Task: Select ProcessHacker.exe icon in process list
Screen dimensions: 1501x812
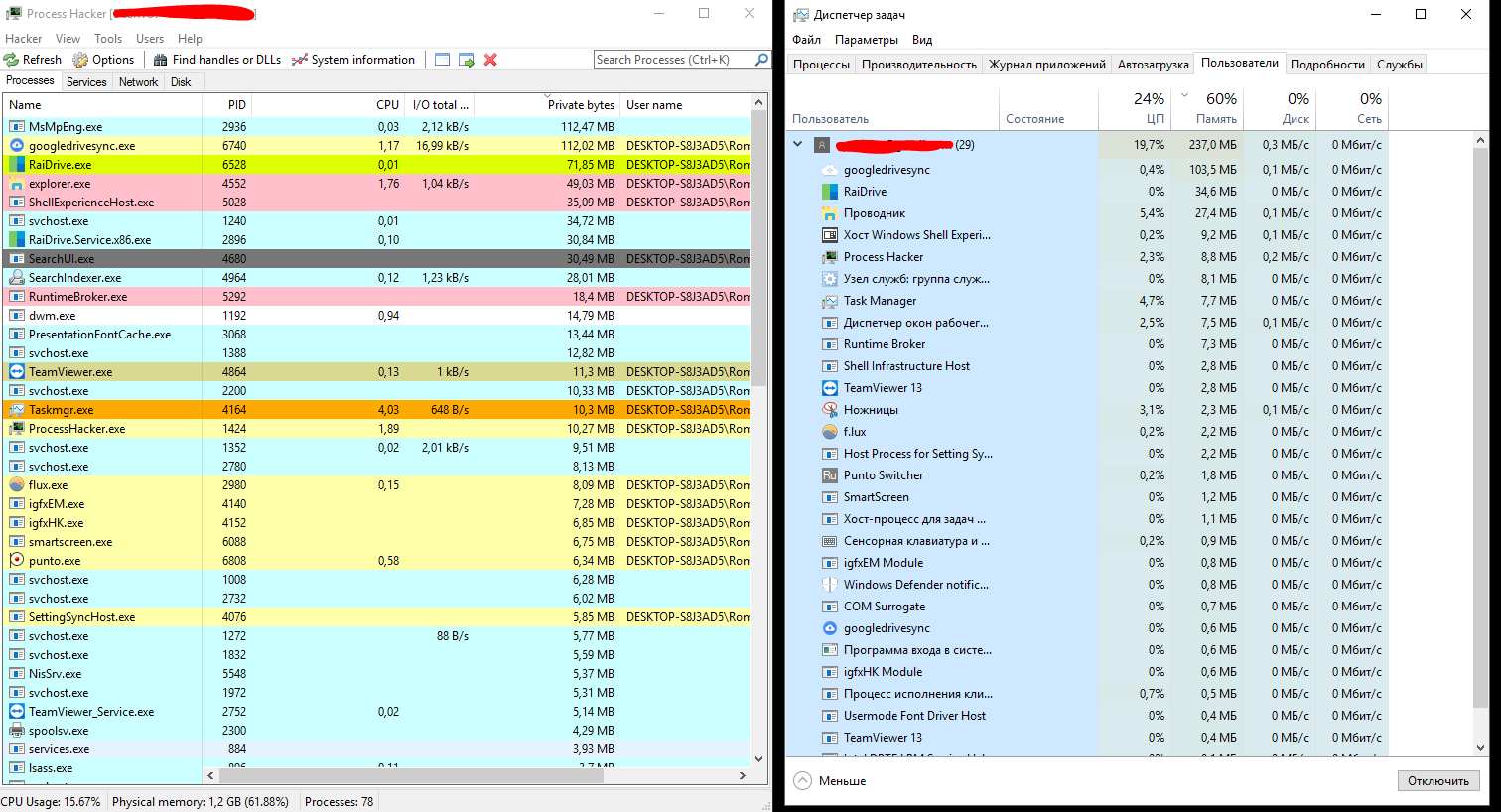Action: coord(17,429)
